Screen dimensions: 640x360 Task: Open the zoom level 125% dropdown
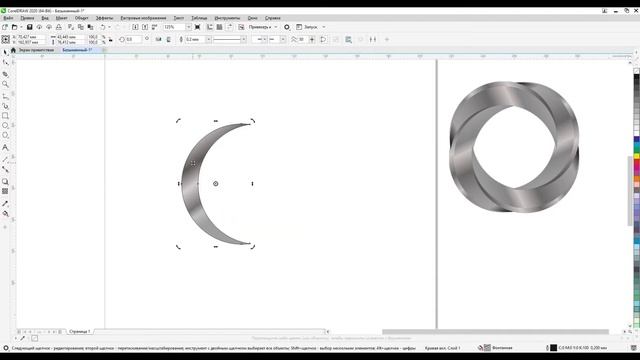coord(189,27)
